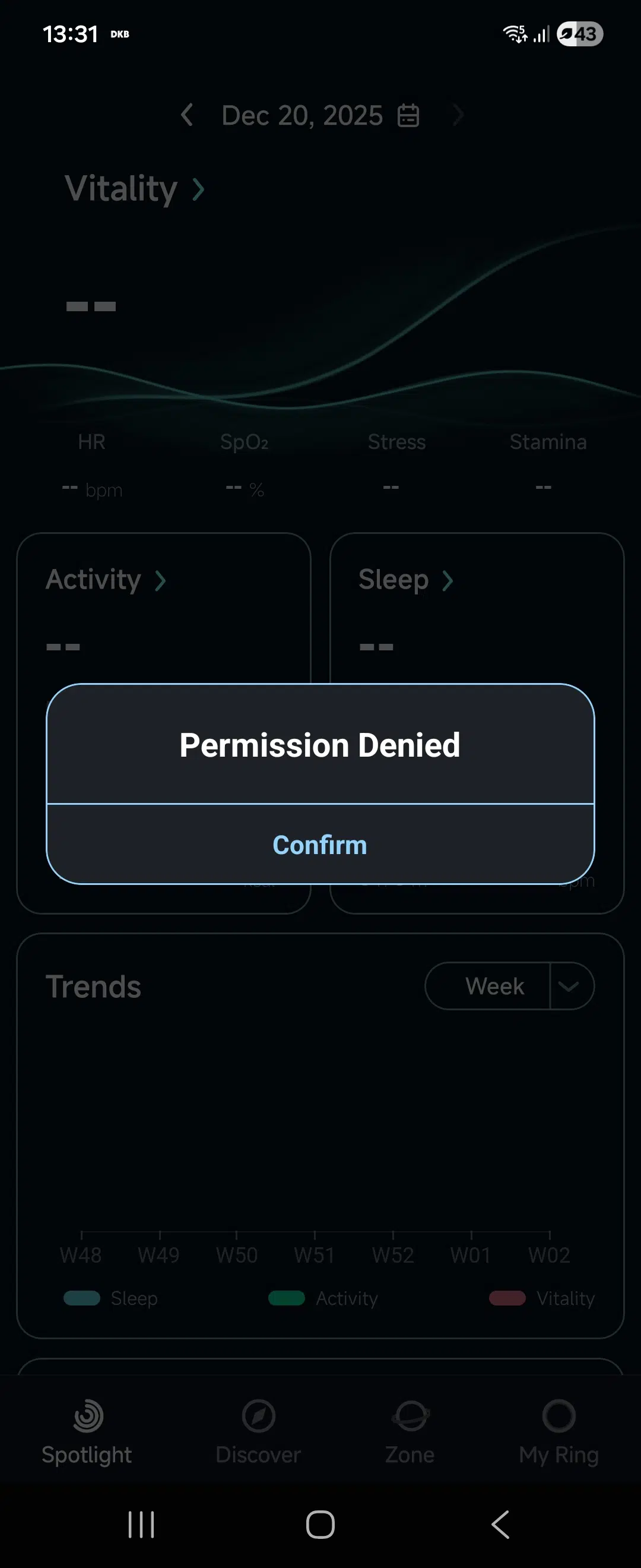
Task: Tap Android back navigation button
Action: pos(500,1524)
